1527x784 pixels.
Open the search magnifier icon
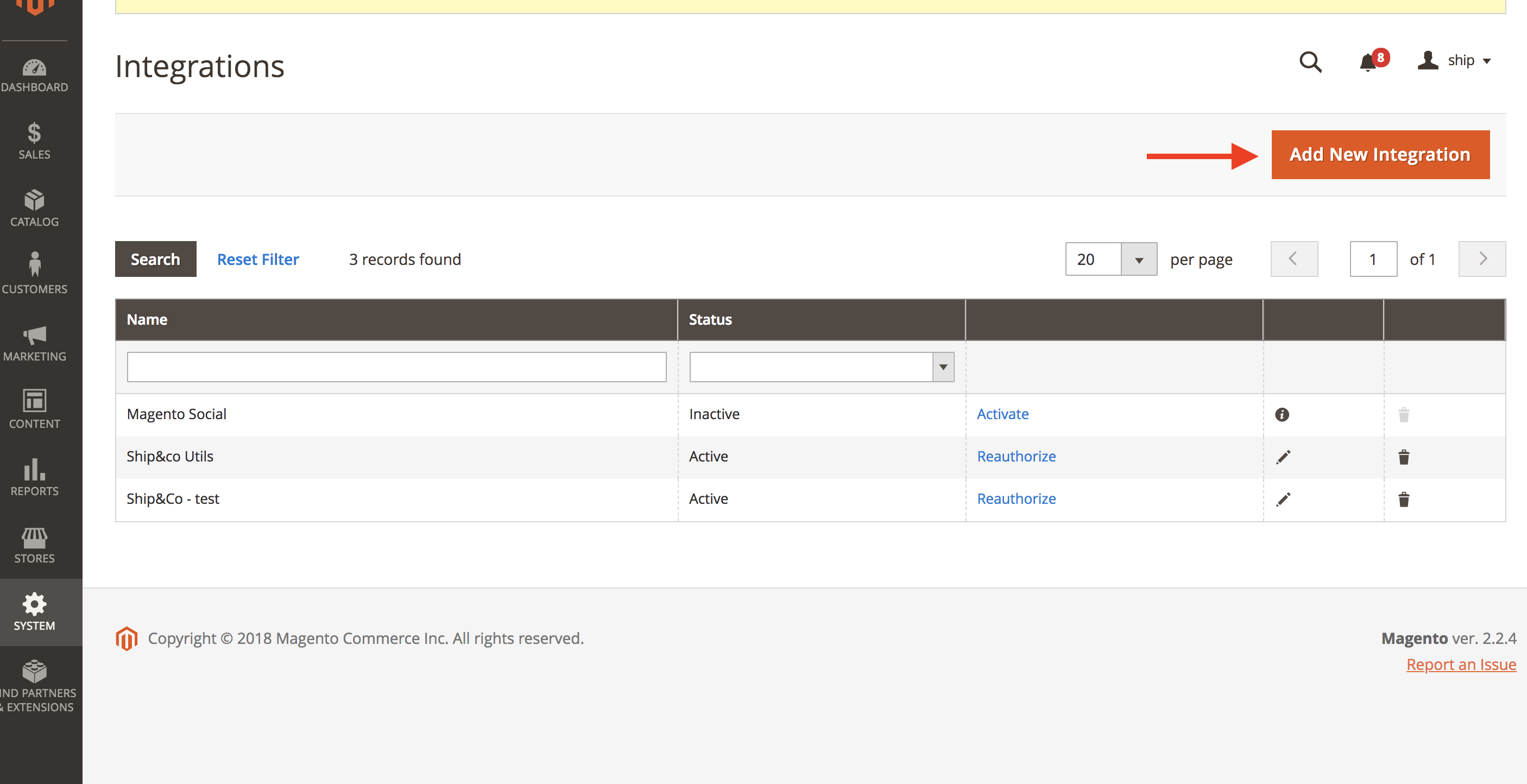coord(1310,62)
